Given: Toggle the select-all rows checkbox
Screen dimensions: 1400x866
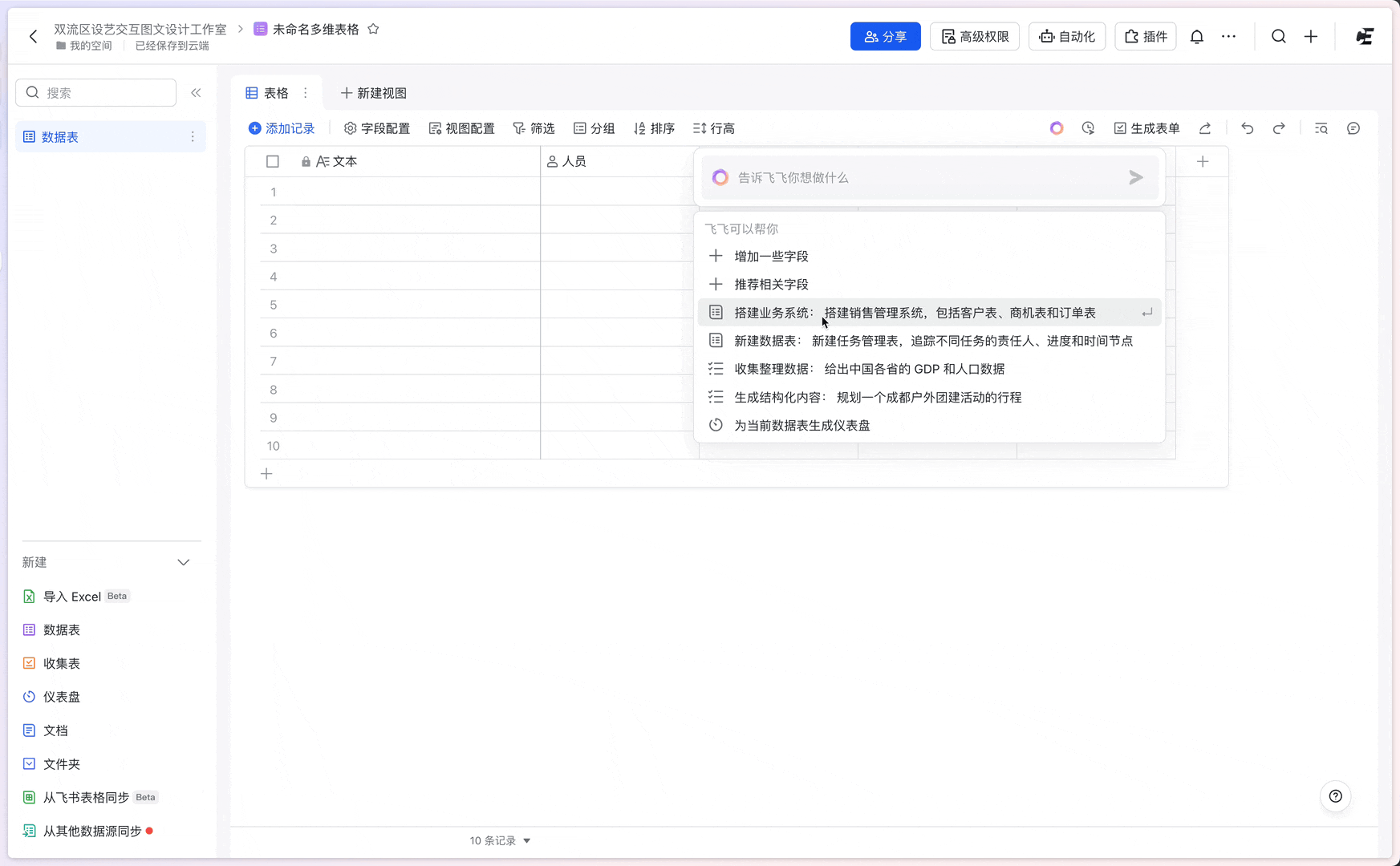Looking at the screenshot, I should 273,162.
